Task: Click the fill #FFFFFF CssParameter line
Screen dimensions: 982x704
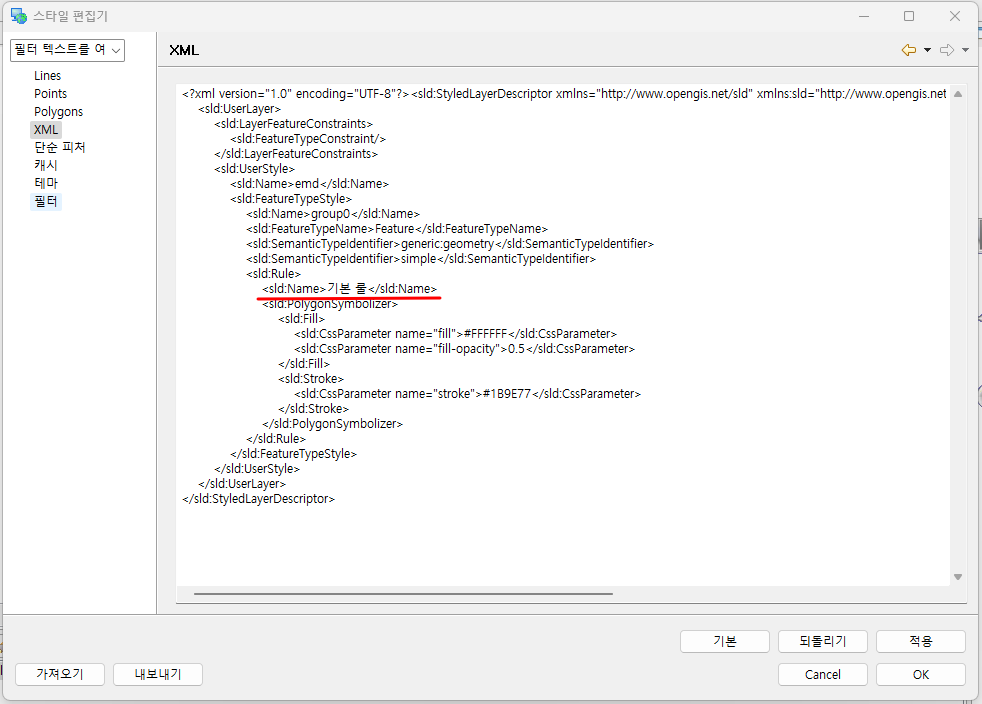Action: pyautogui.click(x=455, y=334)
